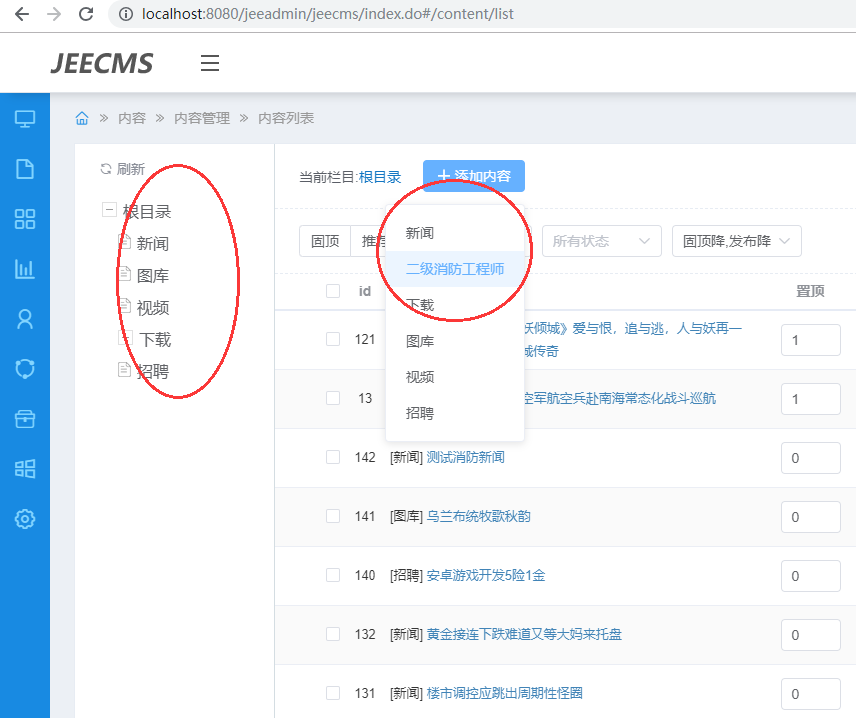
Task: Click 内容 in the breadcrumb
Action: coord(132,118)
